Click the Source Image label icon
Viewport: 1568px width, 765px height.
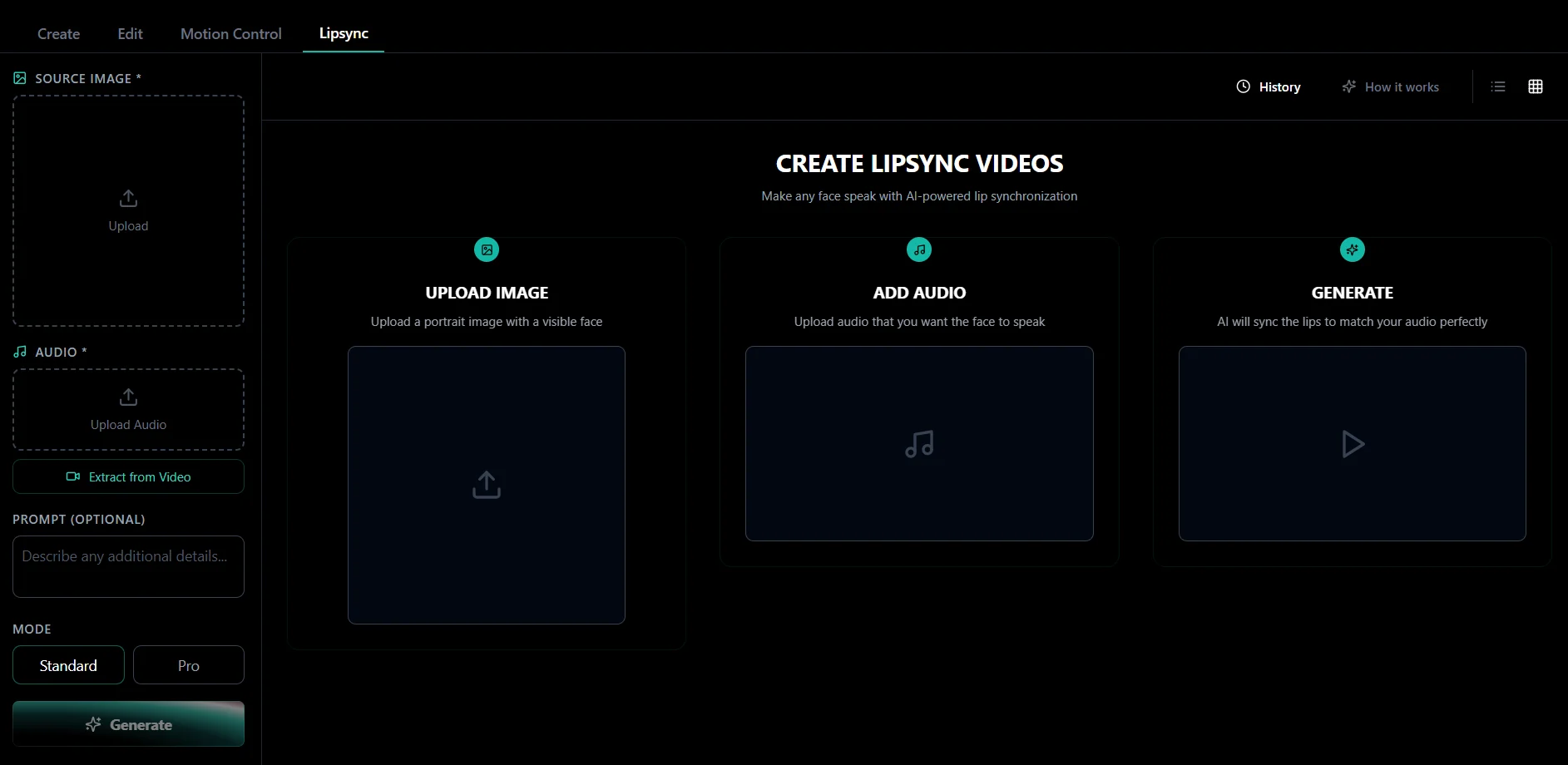point(20,78)
